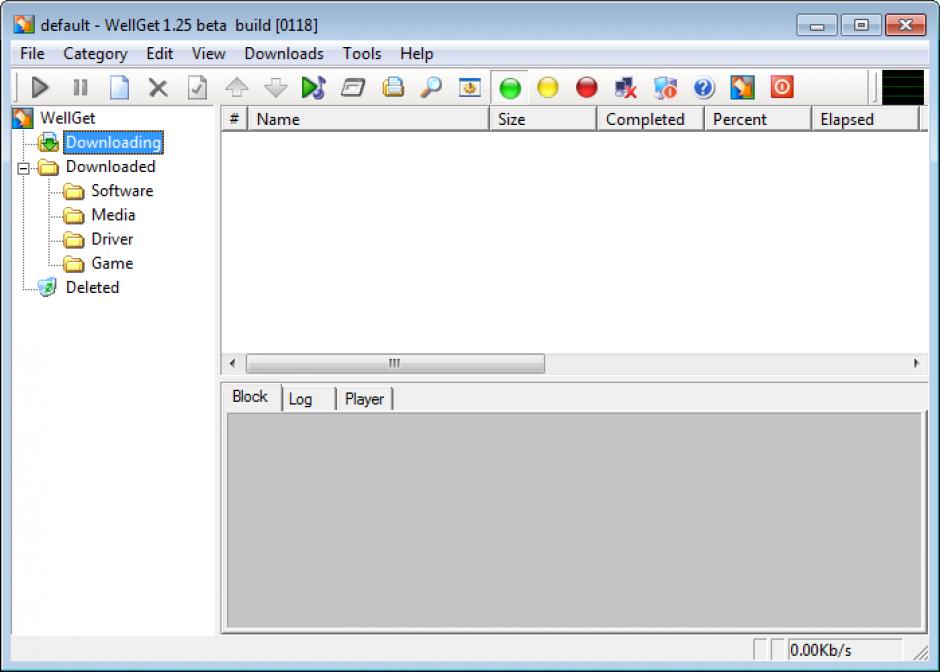Click the Delete X toolbar icon
The width and height of the screenshot is (940, 672).
click(x=158, y=88)
